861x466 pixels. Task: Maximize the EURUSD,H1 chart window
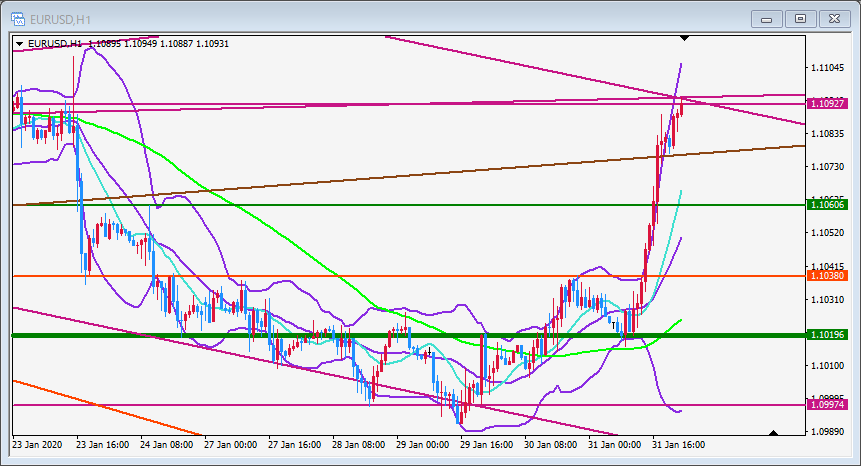801,19
